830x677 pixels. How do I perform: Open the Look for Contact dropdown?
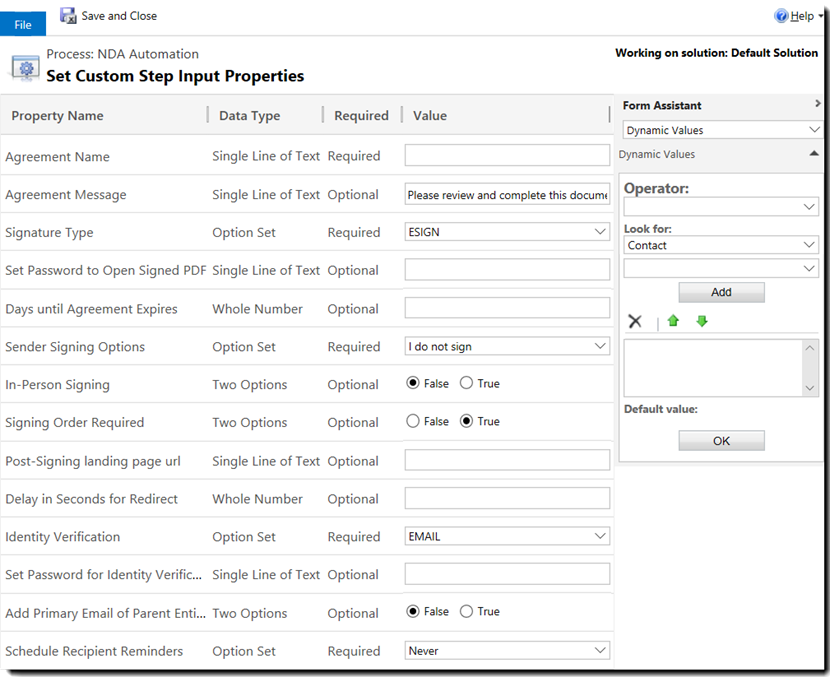tap(721, 245)
